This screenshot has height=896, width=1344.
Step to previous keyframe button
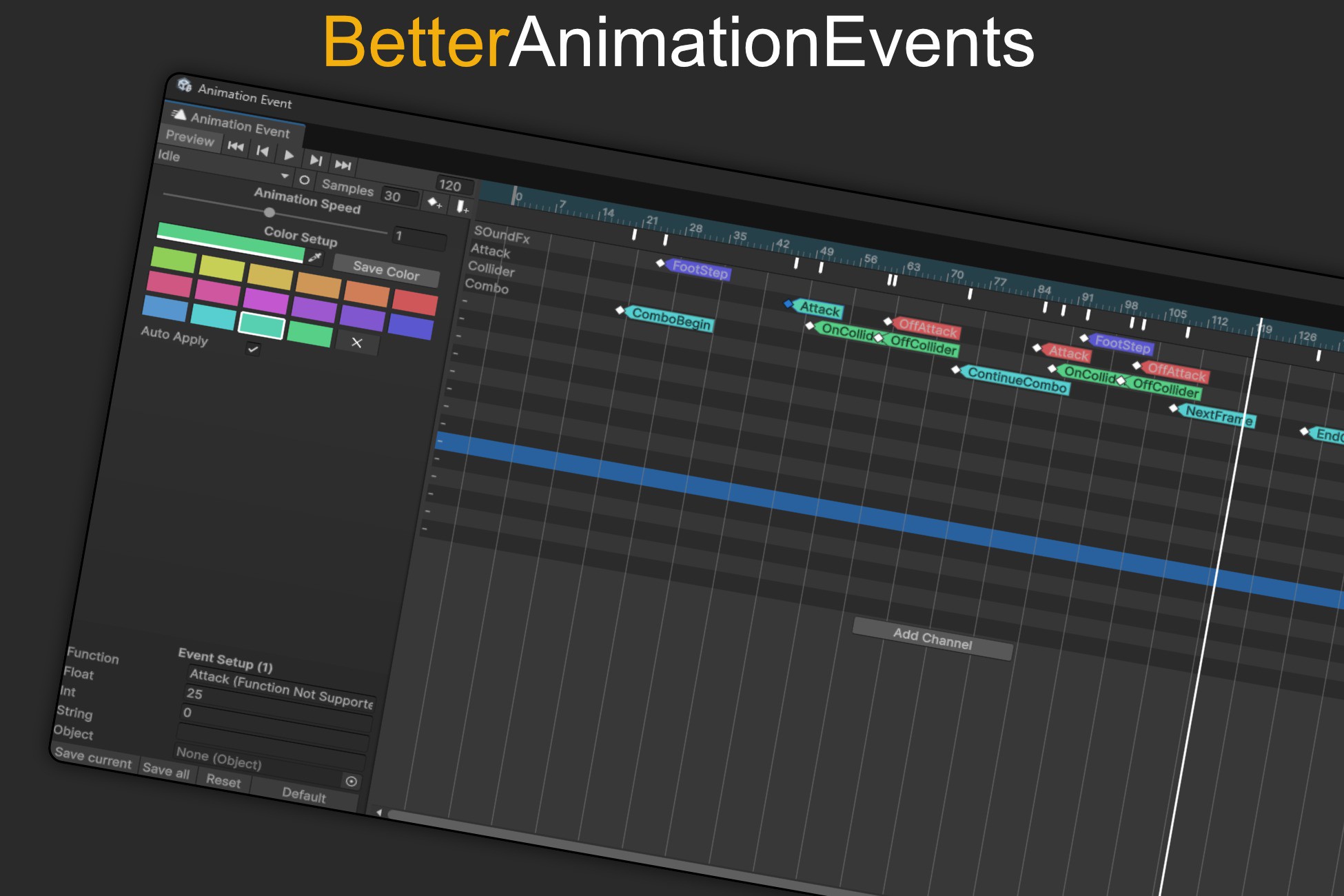pos(263,151)
